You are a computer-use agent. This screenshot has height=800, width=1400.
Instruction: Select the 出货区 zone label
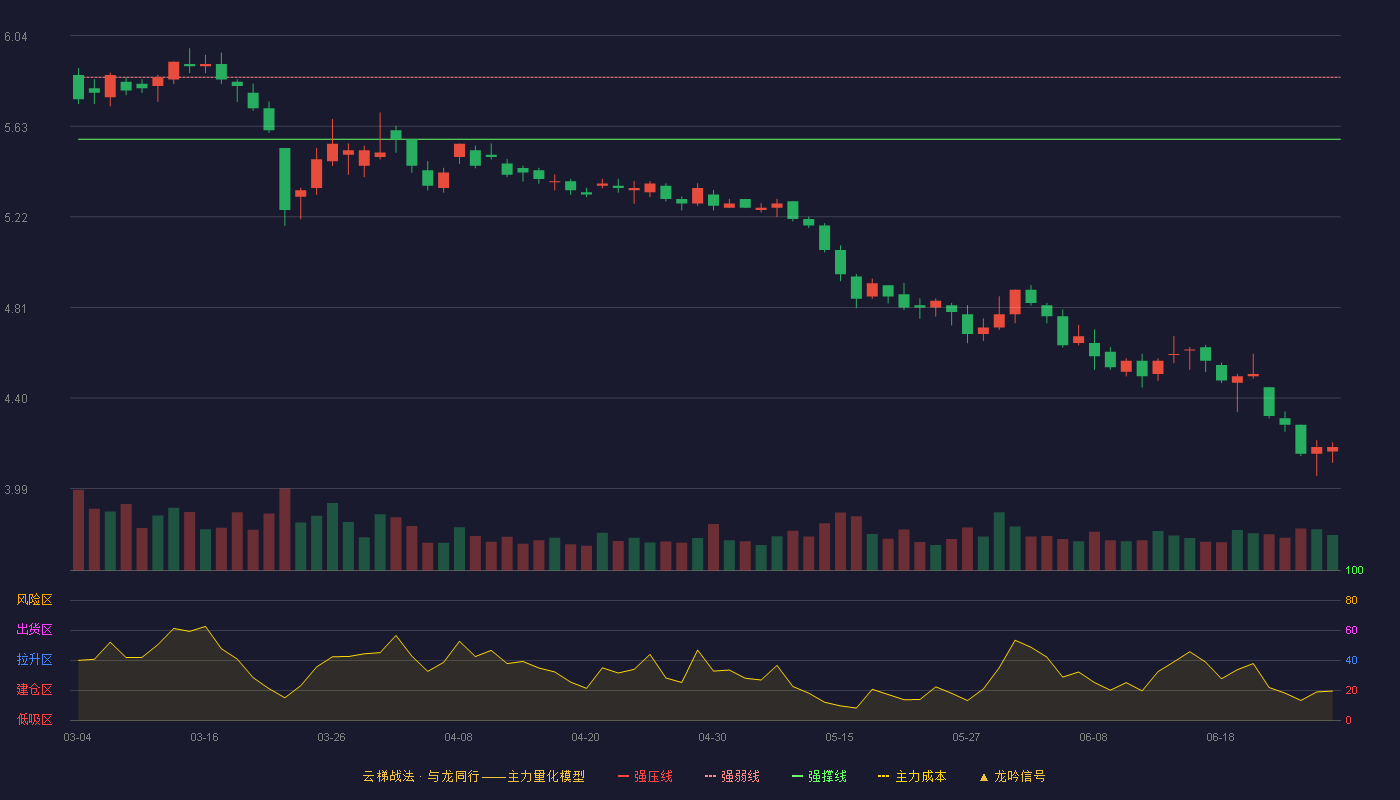coord(34,630)
